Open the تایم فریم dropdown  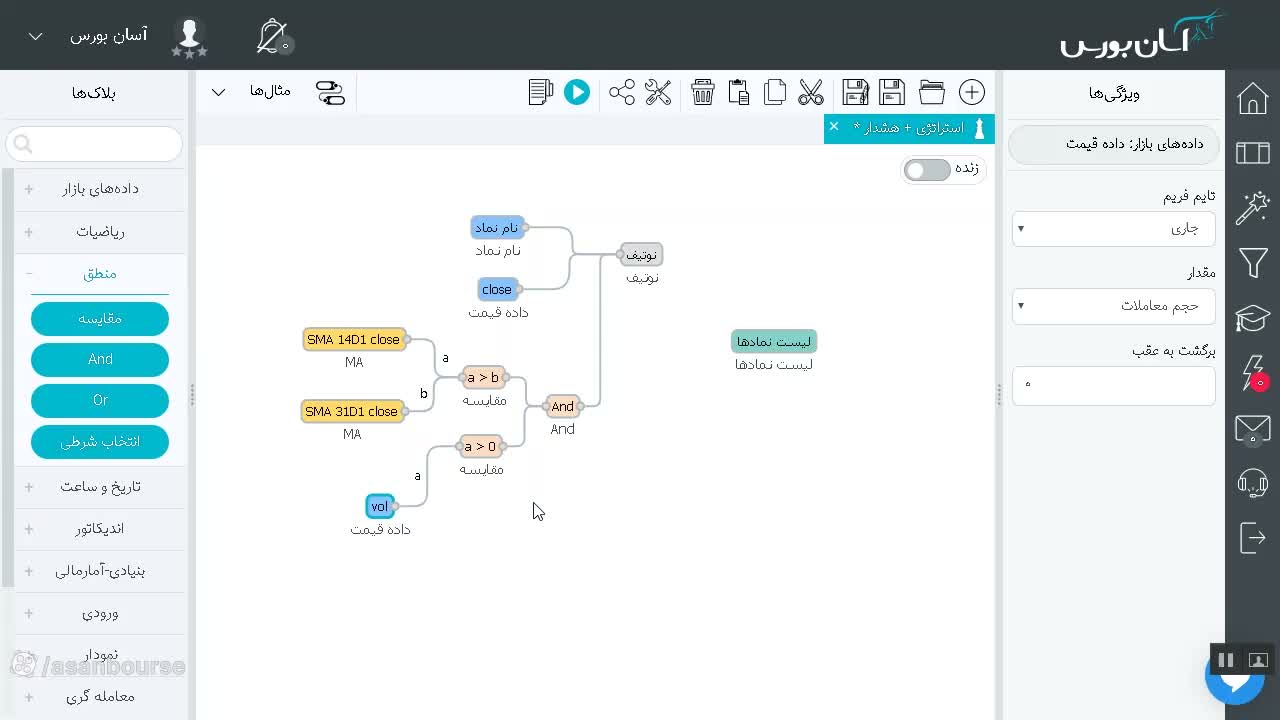click(x=1113, y=228)
